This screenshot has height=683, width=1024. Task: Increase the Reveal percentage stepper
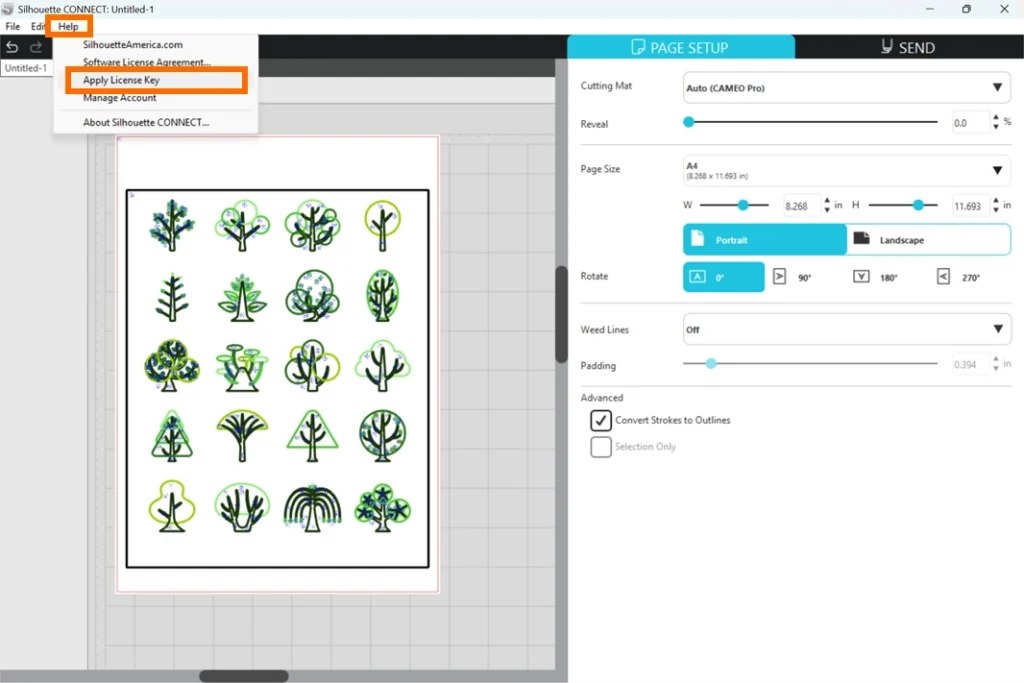(x=994, y=118)
